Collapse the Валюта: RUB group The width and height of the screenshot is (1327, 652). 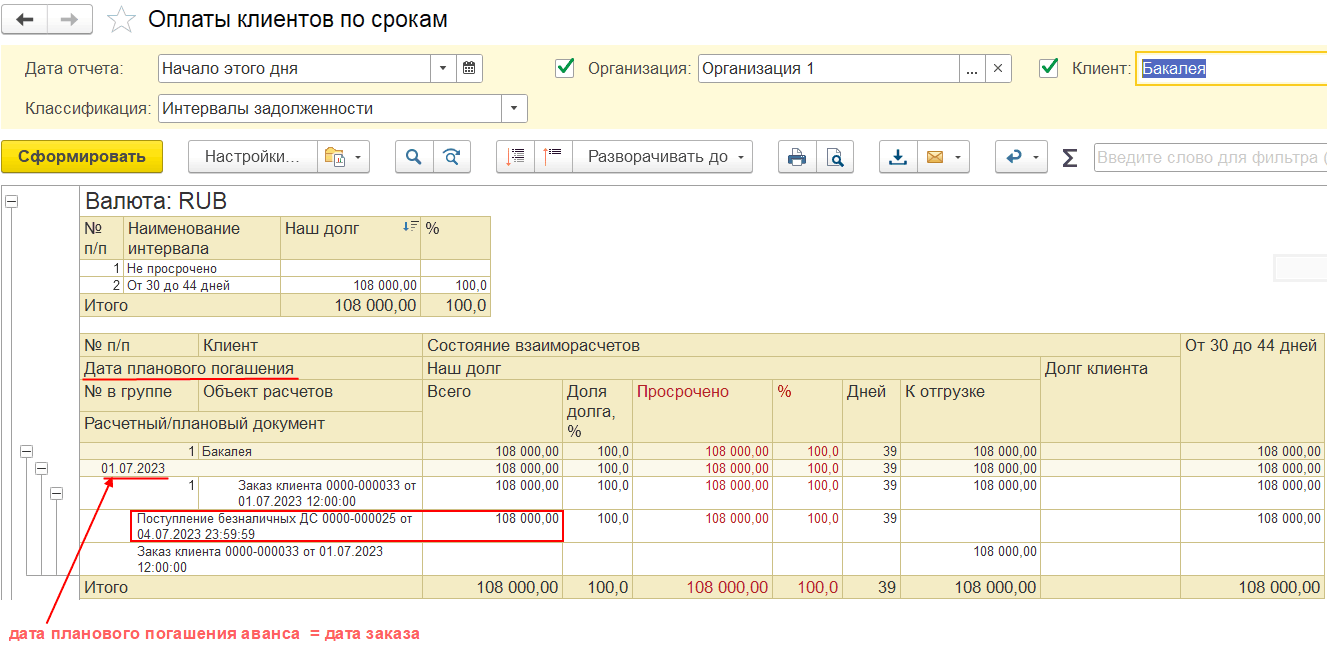(x=12, y=201)
